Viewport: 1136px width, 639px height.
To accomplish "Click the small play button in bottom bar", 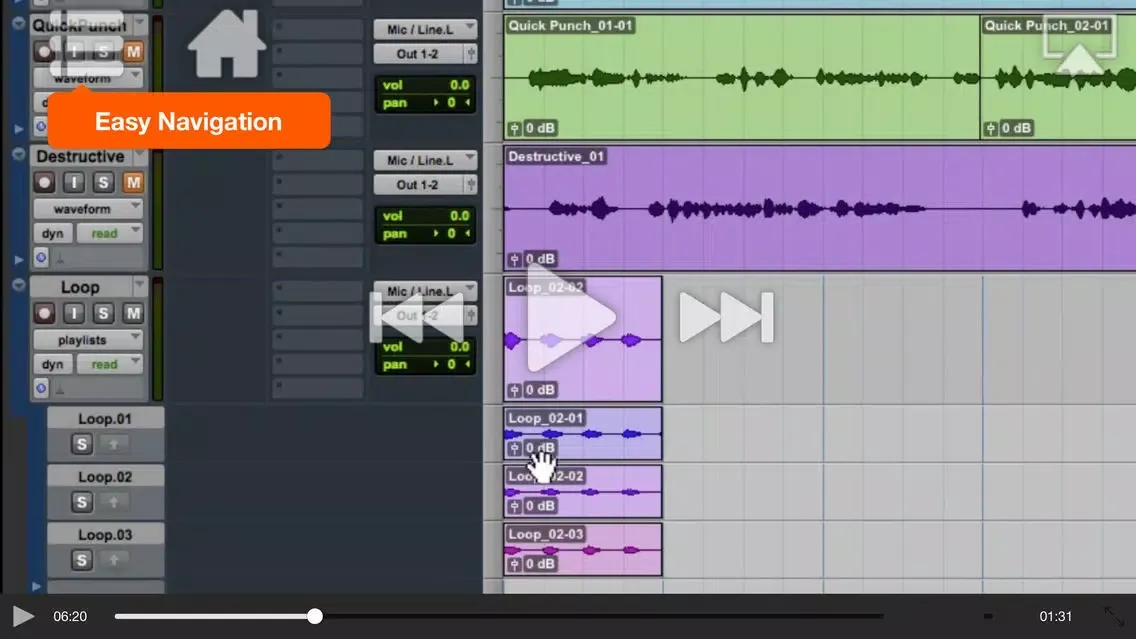I will 23,617.
